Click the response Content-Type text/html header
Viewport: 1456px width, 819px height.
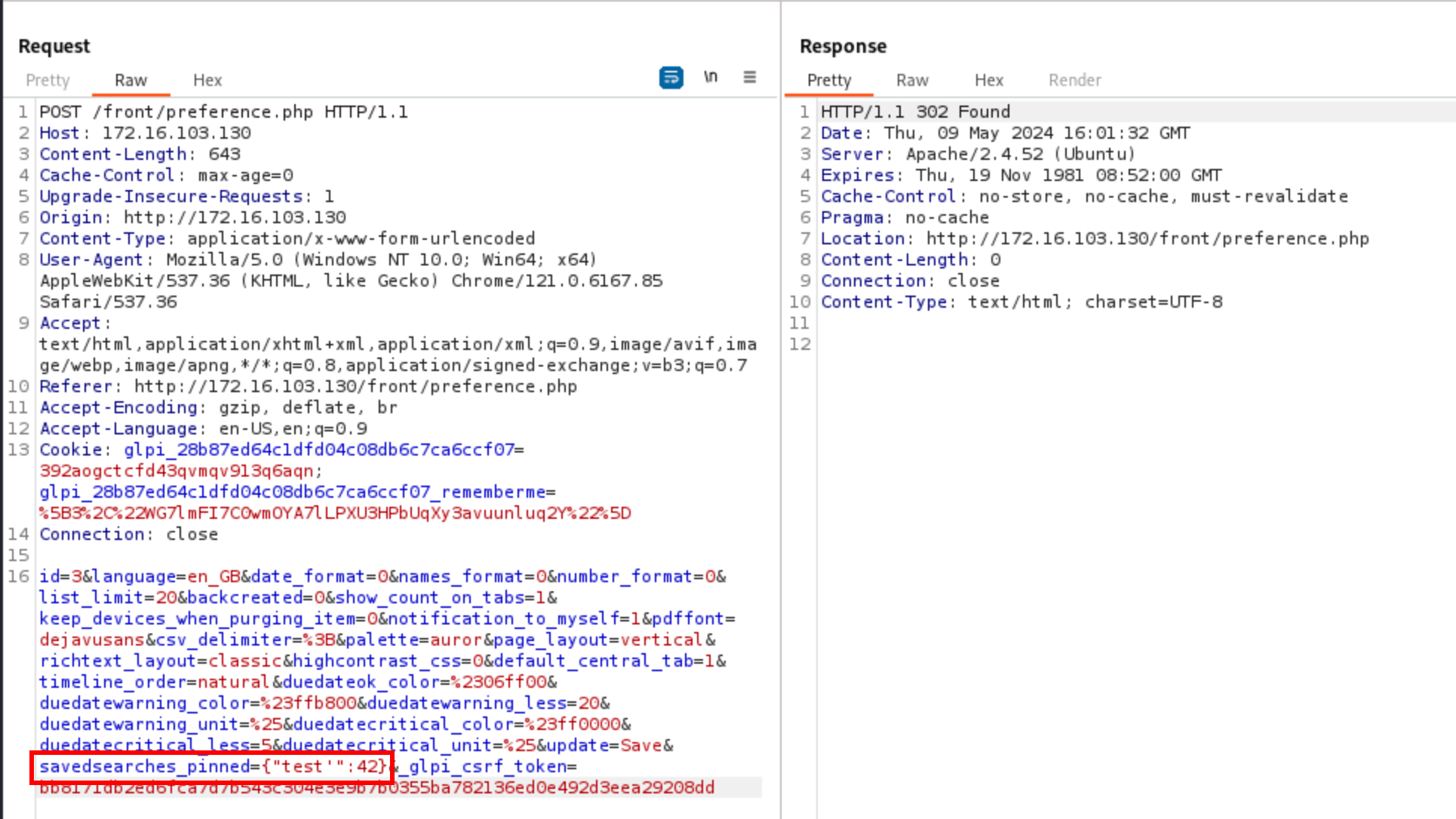pos(1021,302)
